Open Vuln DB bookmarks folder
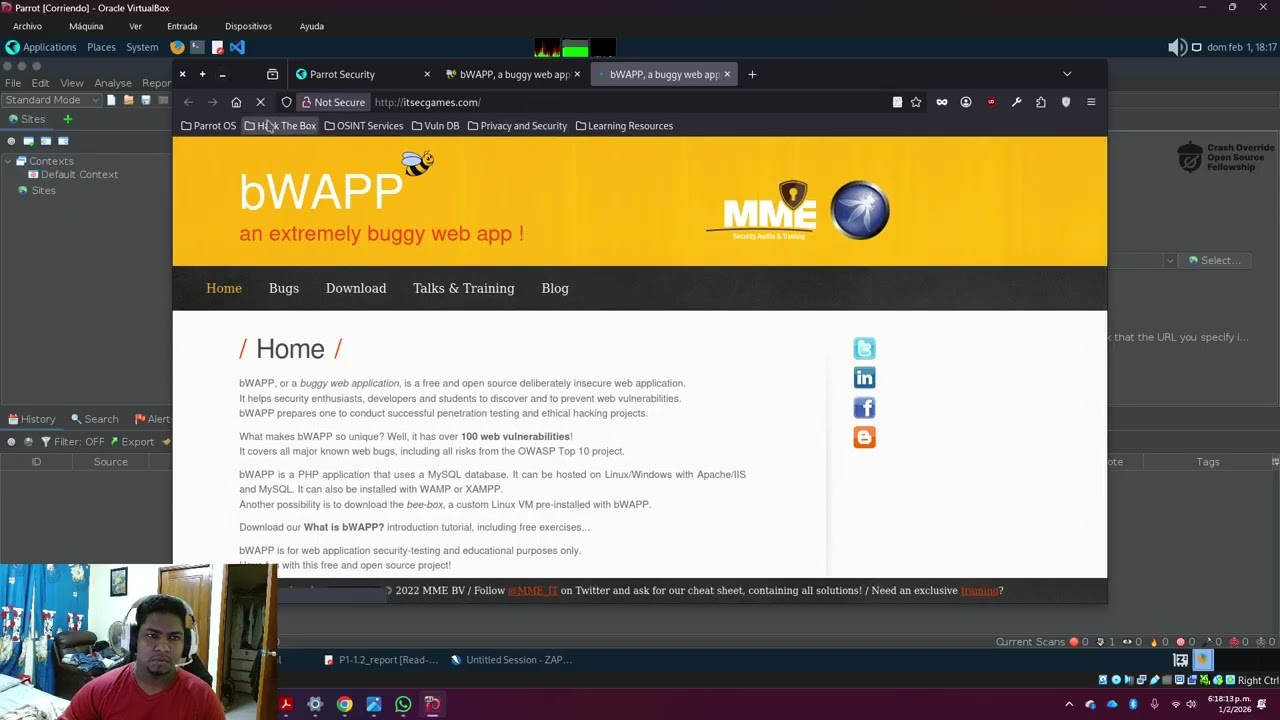The width and height of the screenshot is (1280, 720). coord(435,126)
